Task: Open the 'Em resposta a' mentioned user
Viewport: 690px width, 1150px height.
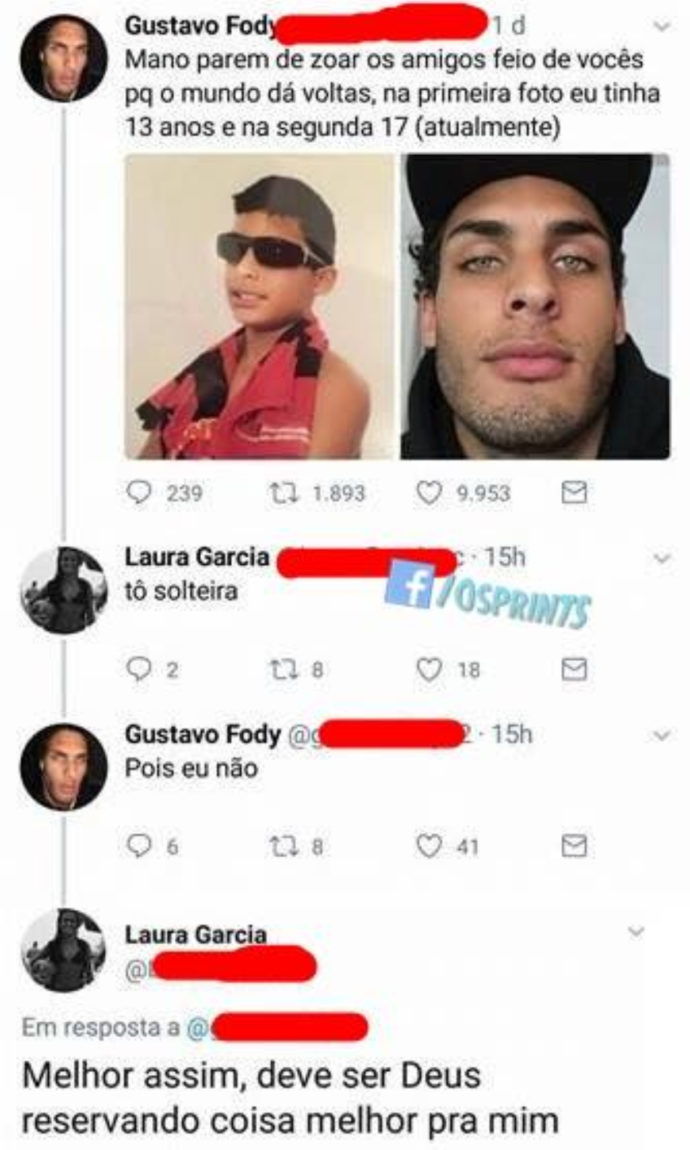Action: coord(278,1028)
